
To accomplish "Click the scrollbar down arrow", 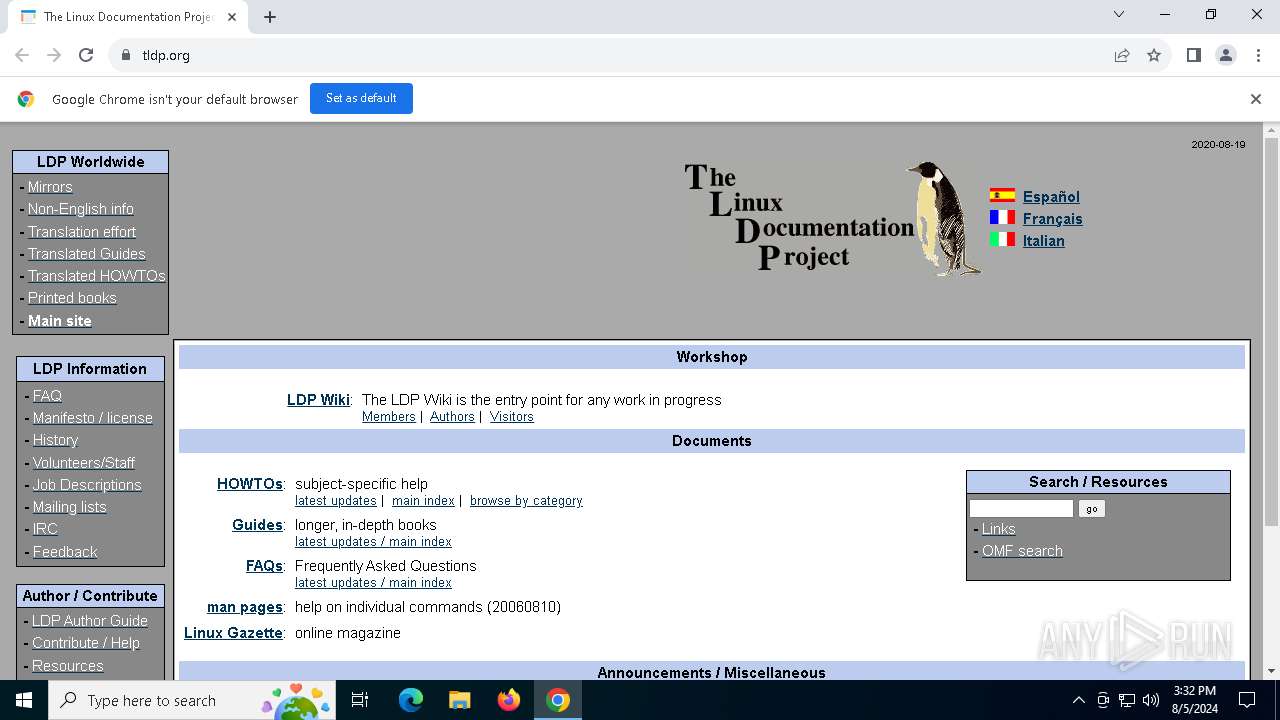I will pyautogui.click(x=1271, y=671).
